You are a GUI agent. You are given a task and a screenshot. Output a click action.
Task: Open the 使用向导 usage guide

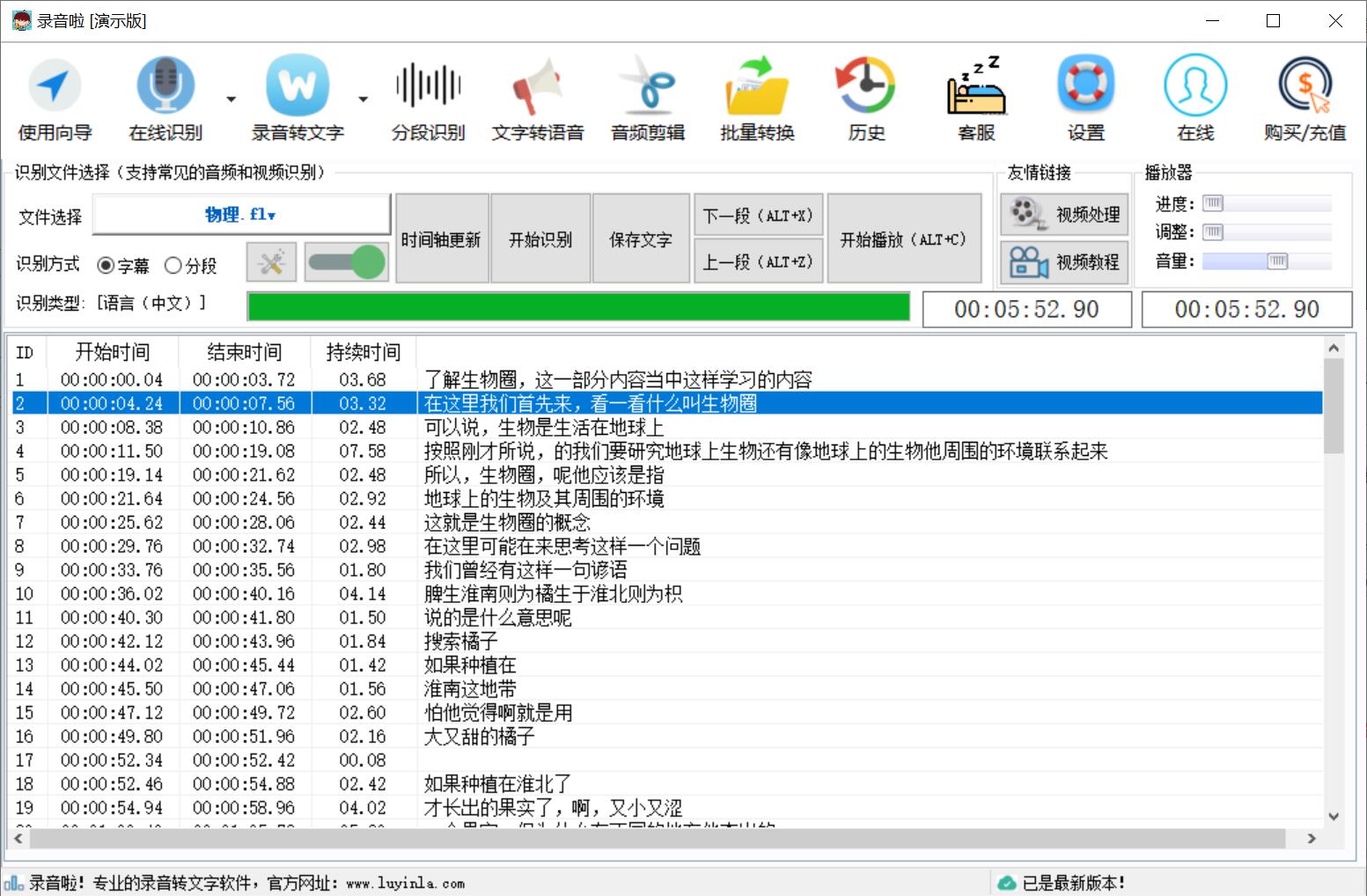tap(55, 99)
